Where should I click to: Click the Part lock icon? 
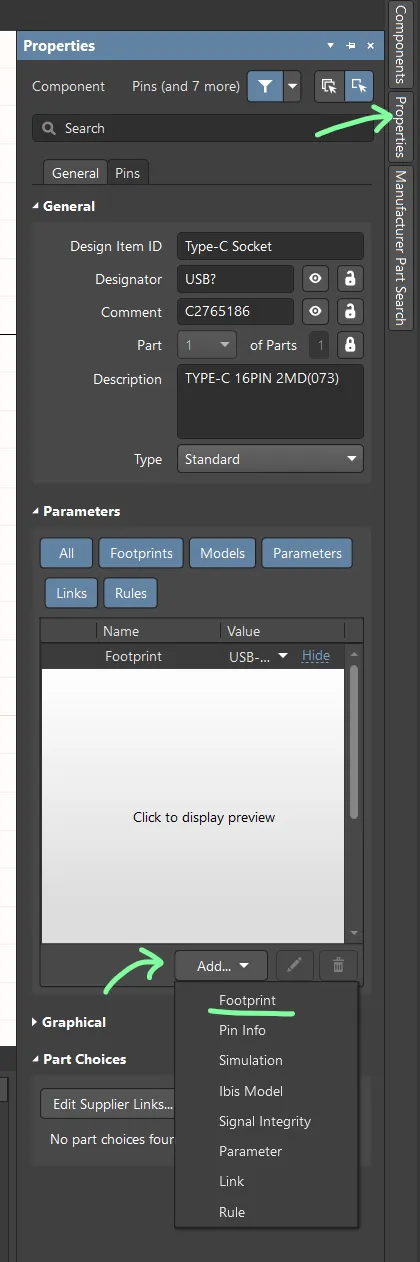[x=350, y=345]
